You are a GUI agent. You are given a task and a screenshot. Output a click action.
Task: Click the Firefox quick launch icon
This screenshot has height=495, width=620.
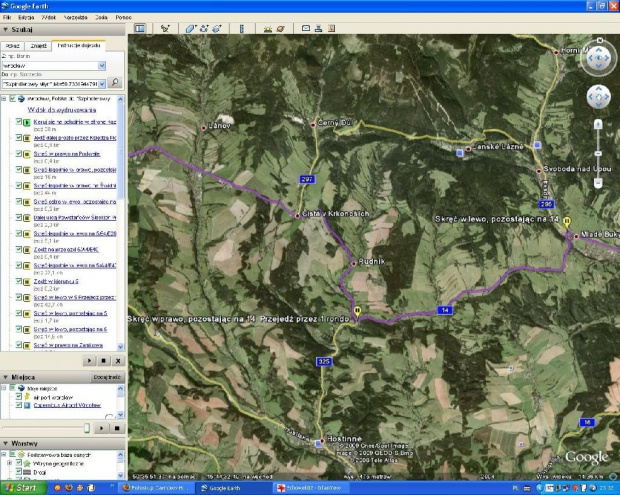[68, 488]
